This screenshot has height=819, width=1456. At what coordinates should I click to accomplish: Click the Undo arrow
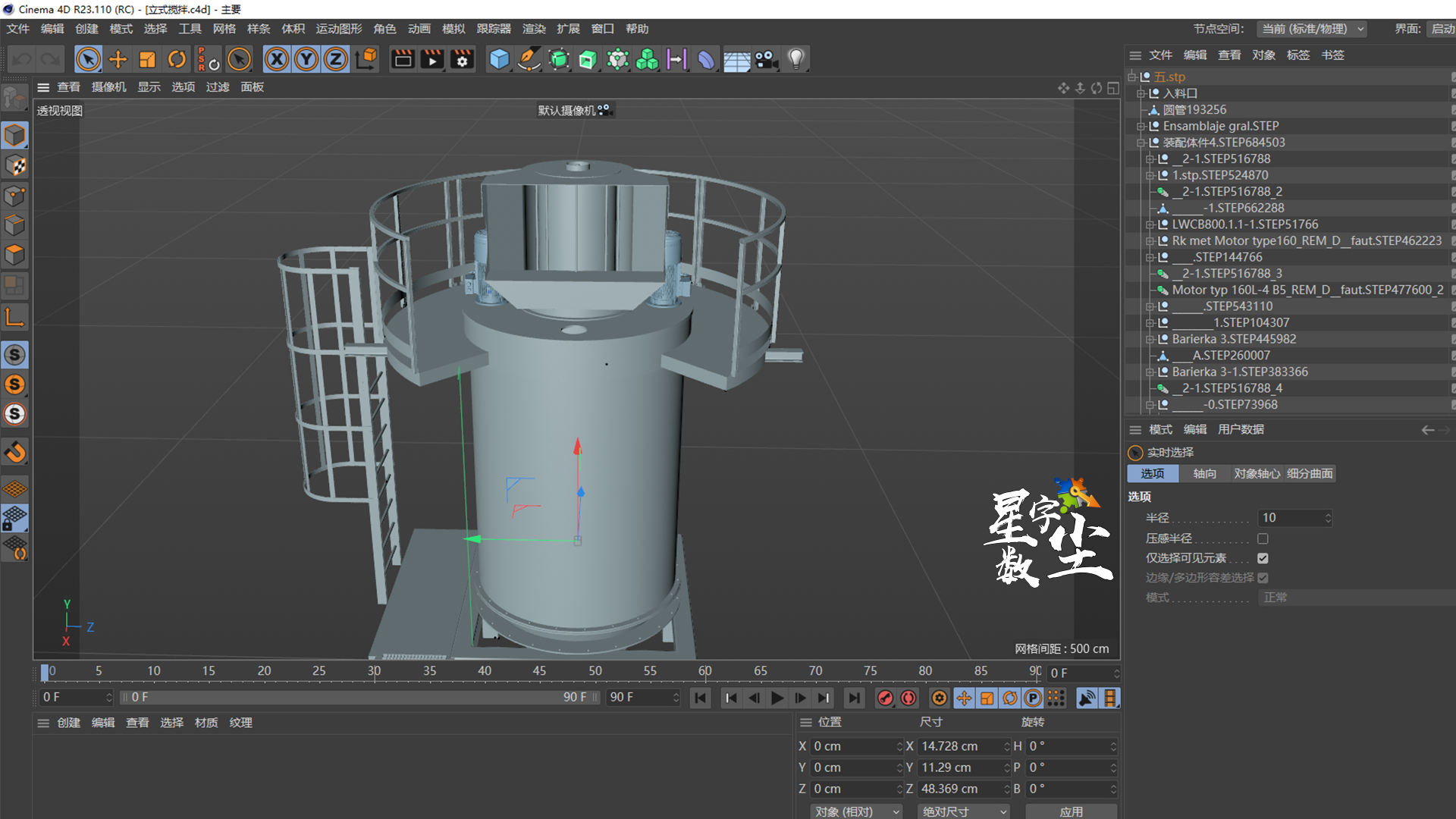pyautogui.click(x=22, y=59)
